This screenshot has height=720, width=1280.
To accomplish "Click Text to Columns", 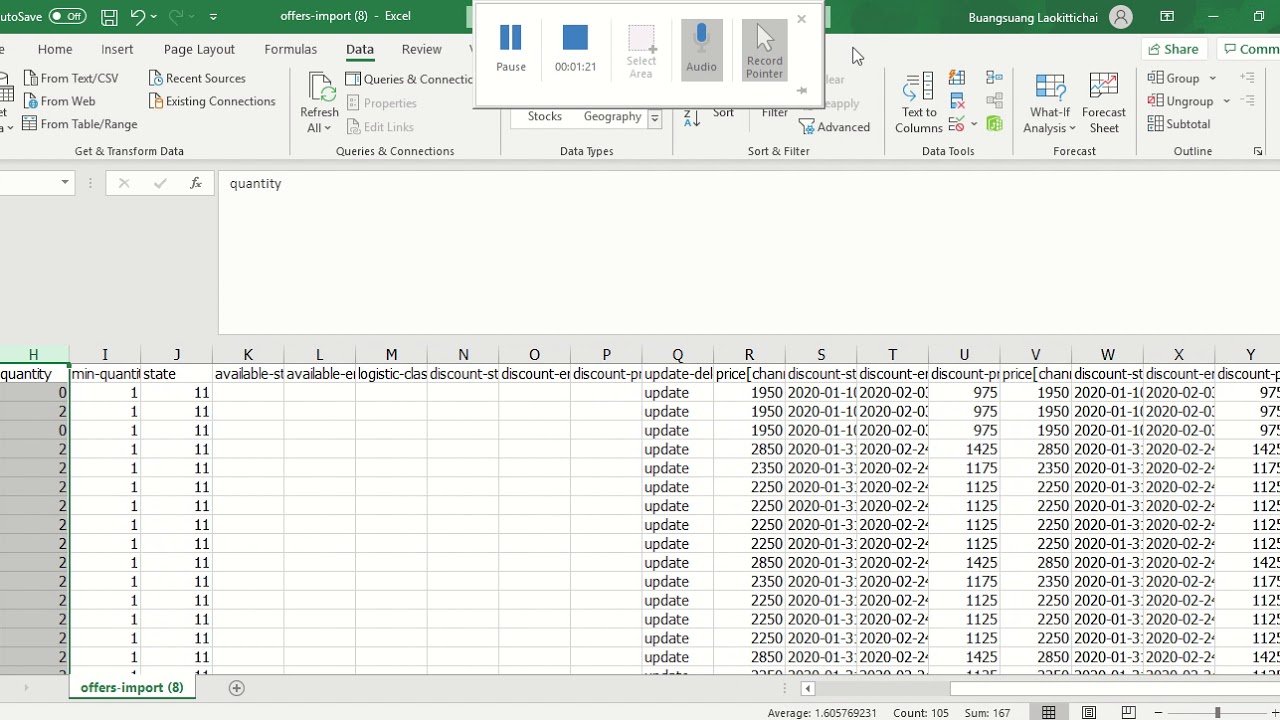I will (x=919, y=103).
